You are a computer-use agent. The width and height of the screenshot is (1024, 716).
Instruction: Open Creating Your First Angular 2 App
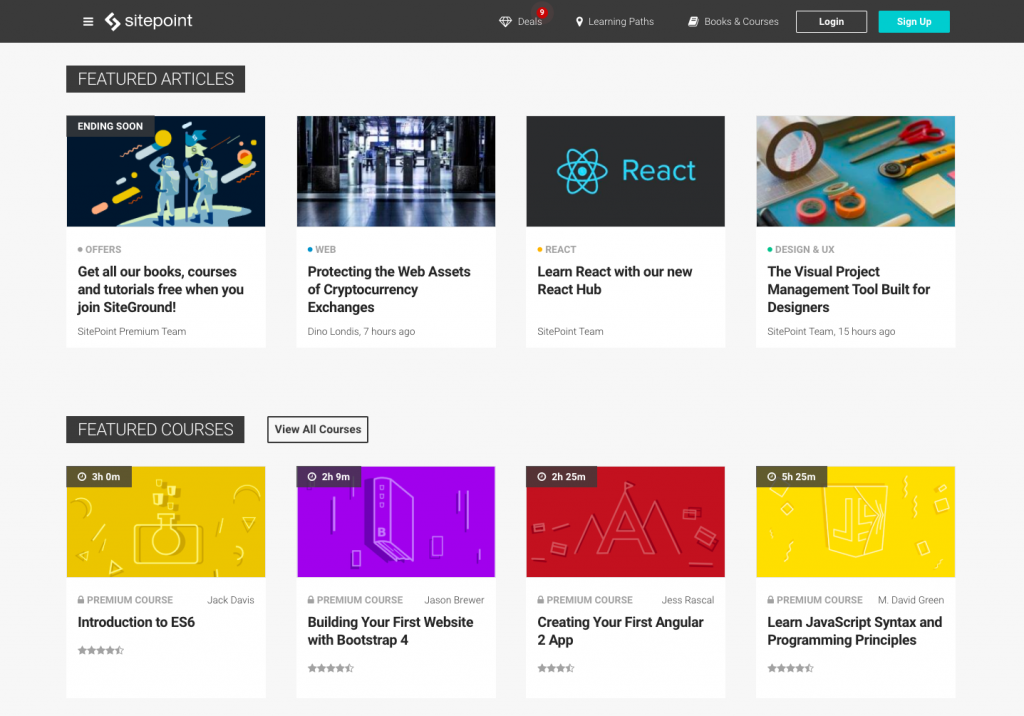[x=620, y=631]
